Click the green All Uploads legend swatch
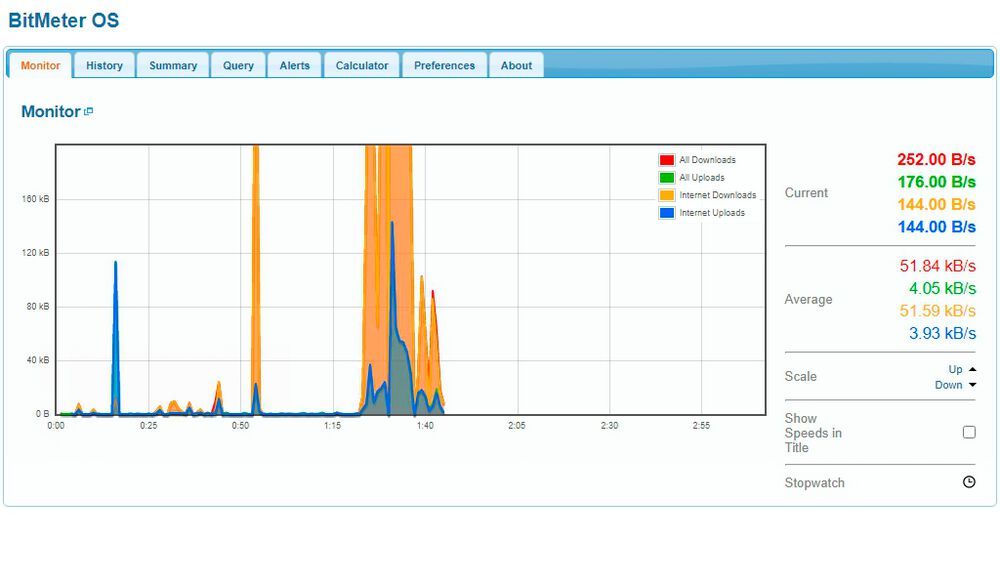Screen dimensions: 1000x582 pyautogui.click(x=666, y=178)
